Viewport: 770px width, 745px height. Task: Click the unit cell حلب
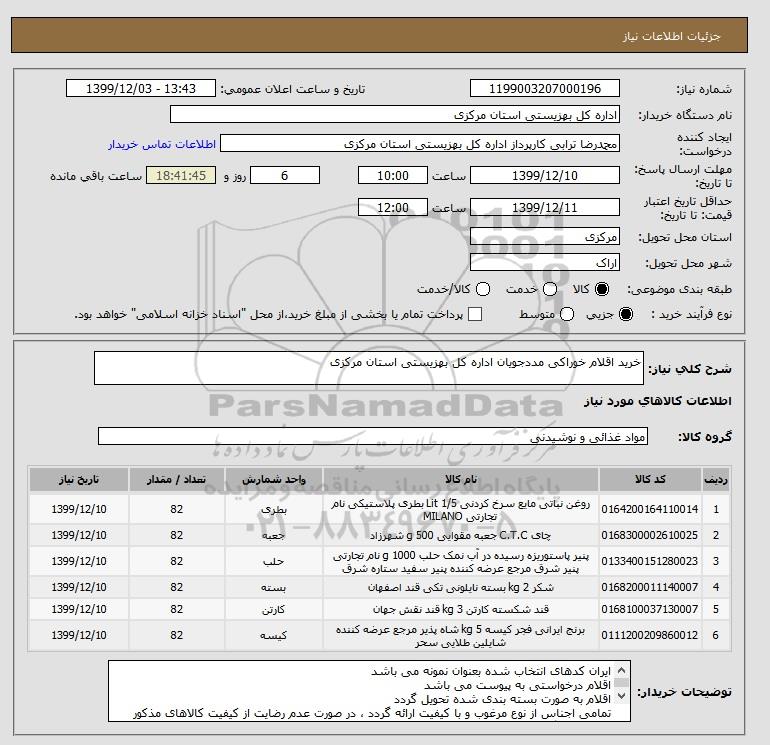[x=274, y=561]
